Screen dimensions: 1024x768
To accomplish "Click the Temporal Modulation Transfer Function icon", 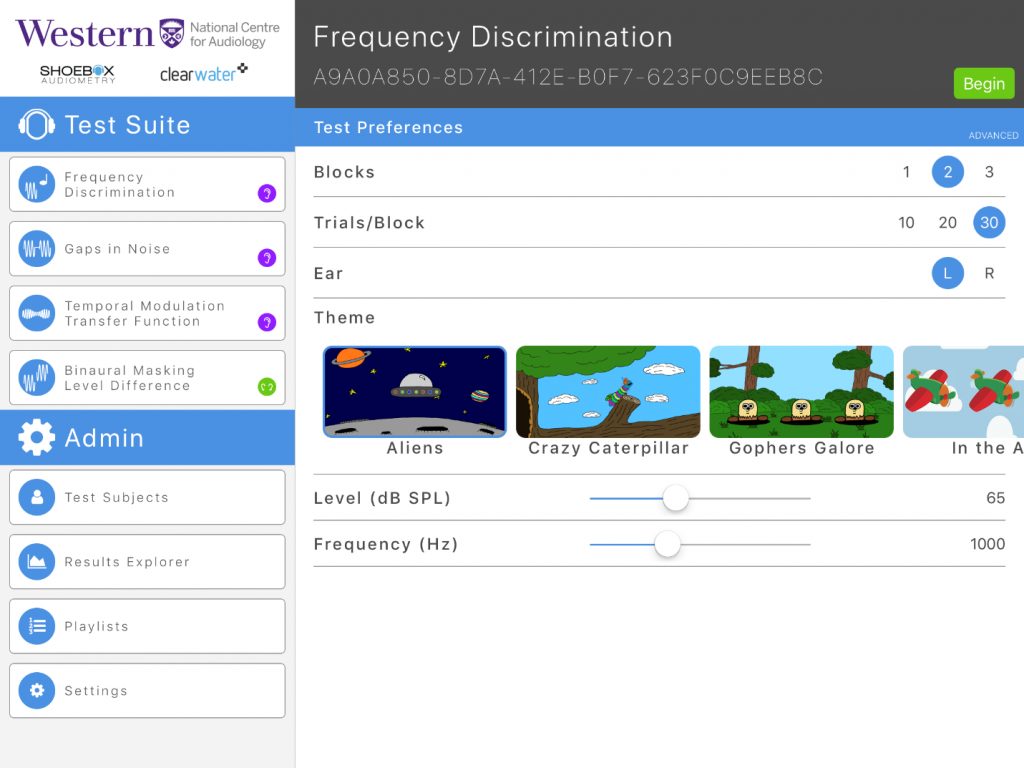I will pyautogui.click(x=37, y=313).
